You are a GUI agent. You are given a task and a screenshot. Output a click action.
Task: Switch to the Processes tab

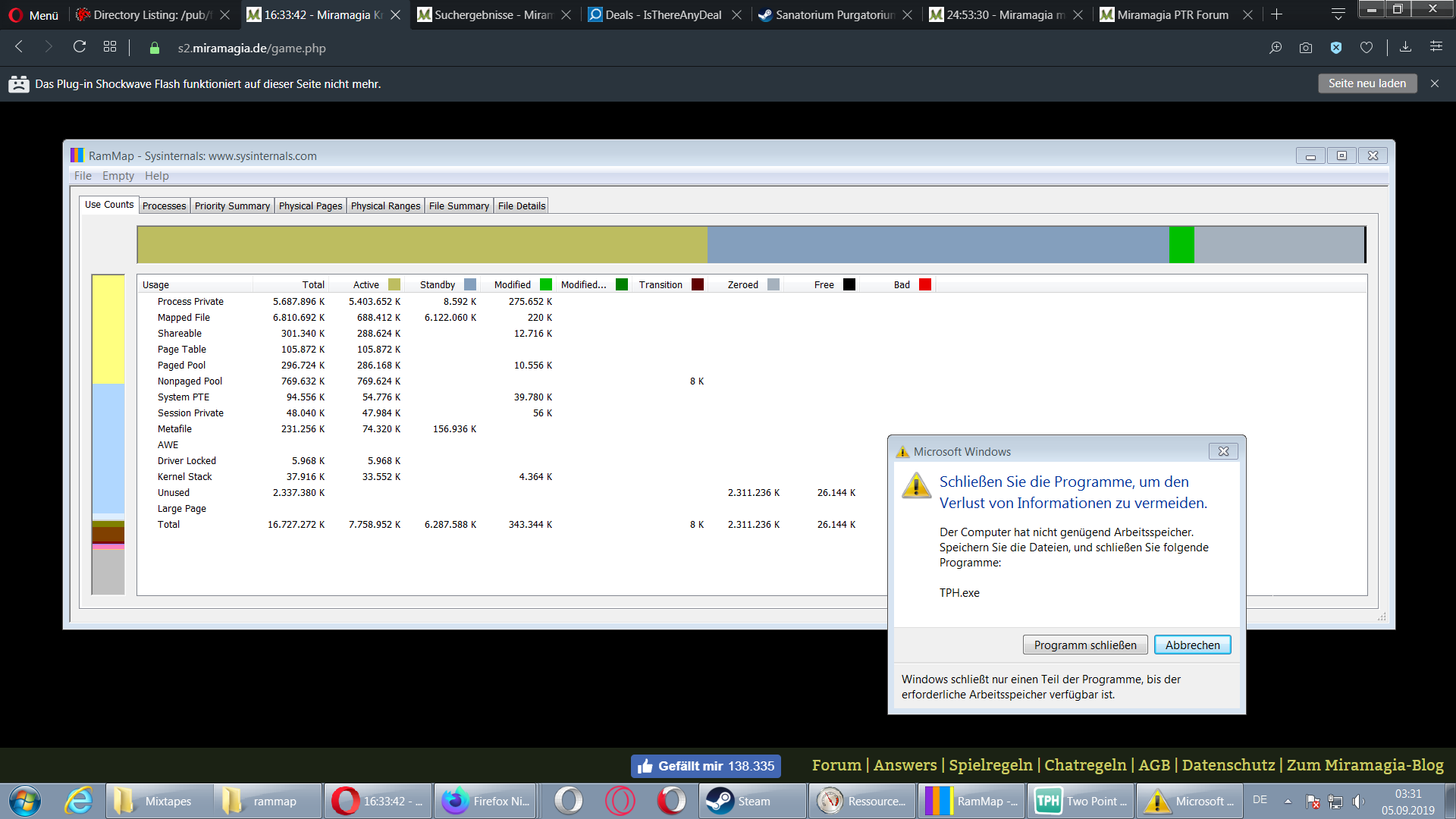coord(164,206)
